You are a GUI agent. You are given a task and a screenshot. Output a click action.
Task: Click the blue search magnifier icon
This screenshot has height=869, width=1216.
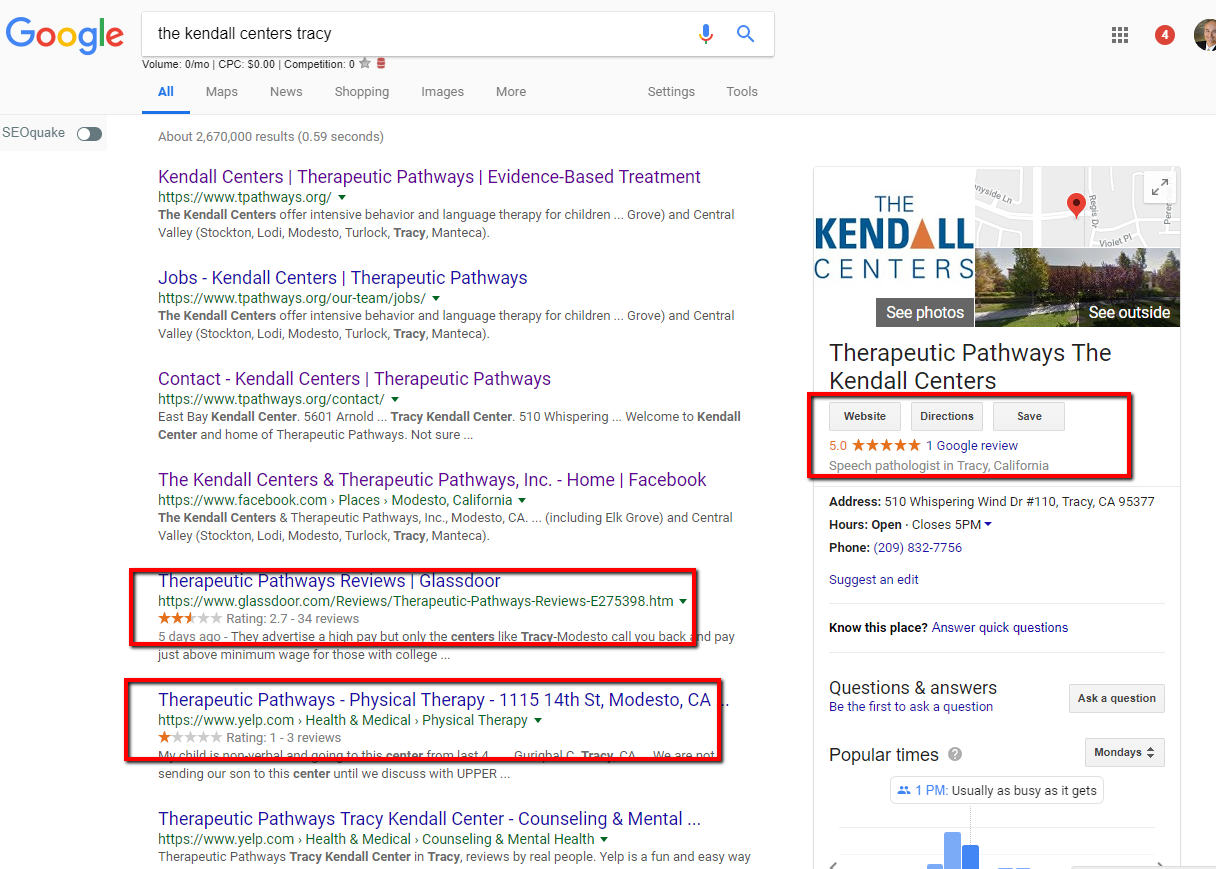(x=745, y=34)
